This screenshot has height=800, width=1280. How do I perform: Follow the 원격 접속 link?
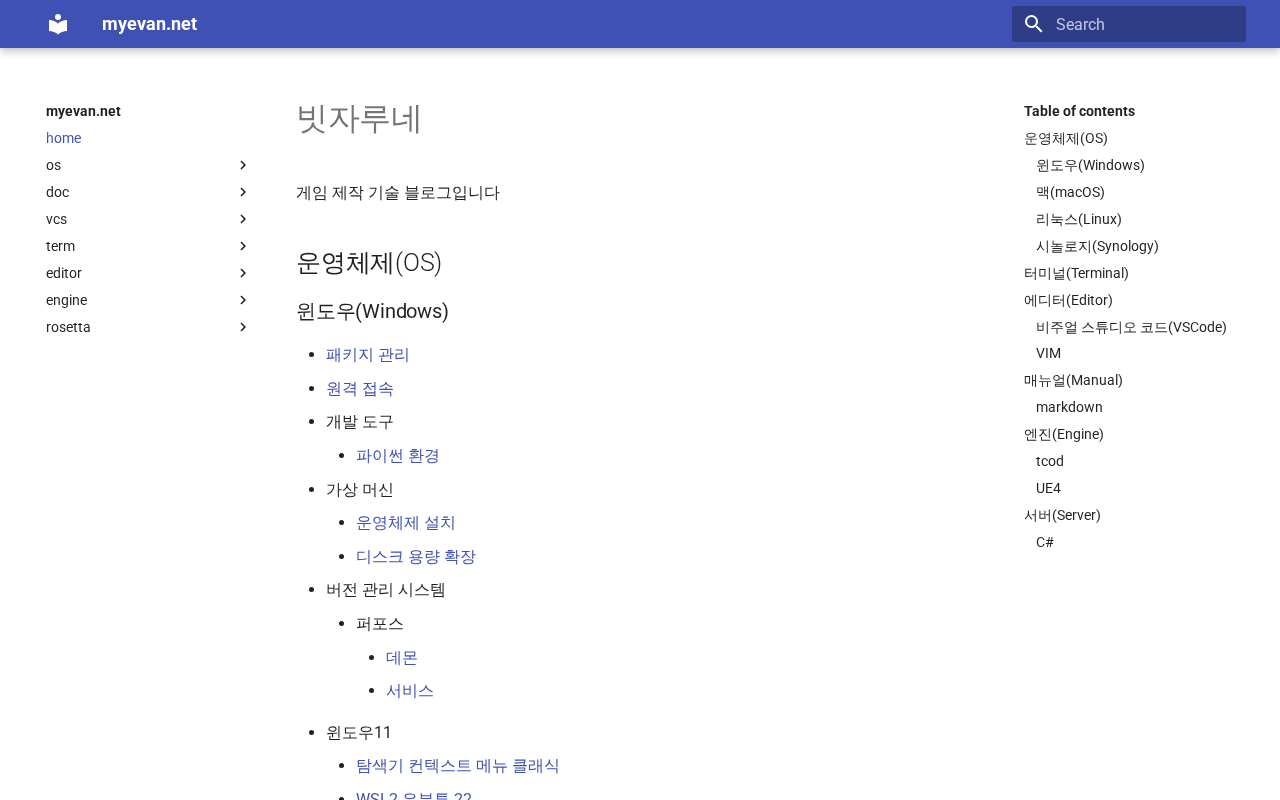(360, 388)
